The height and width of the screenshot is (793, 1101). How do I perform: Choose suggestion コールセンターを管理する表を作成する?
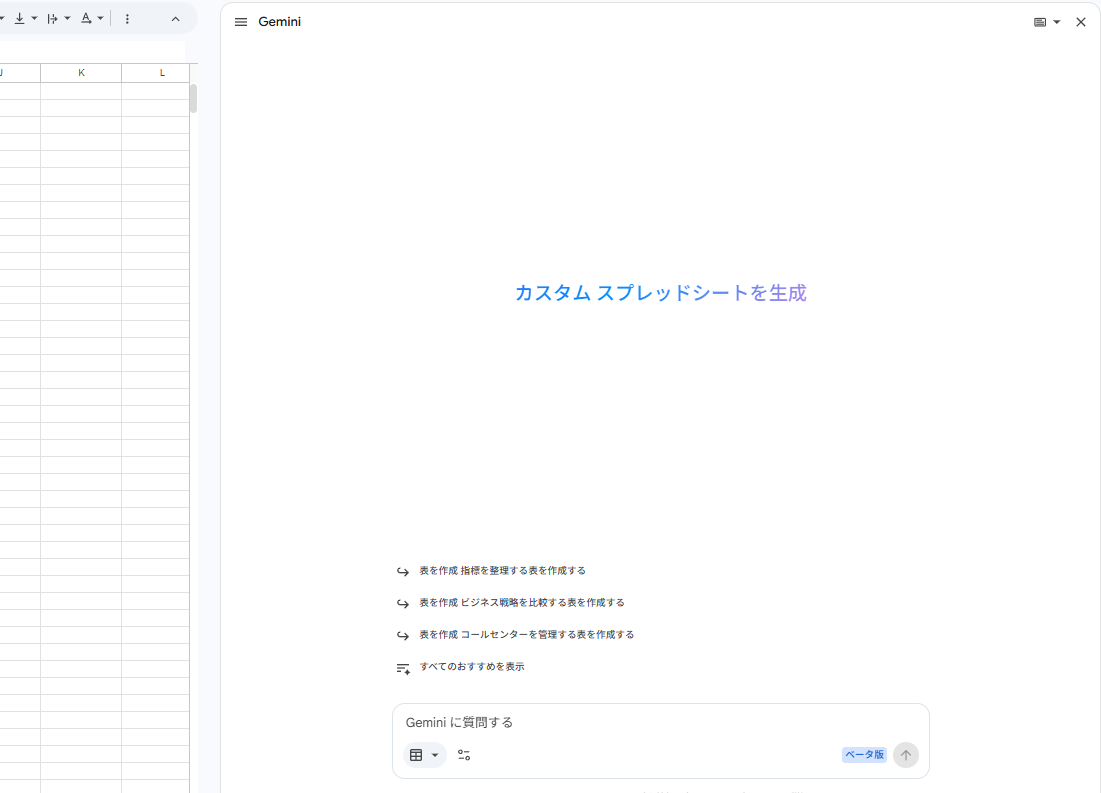click(527, 634)
